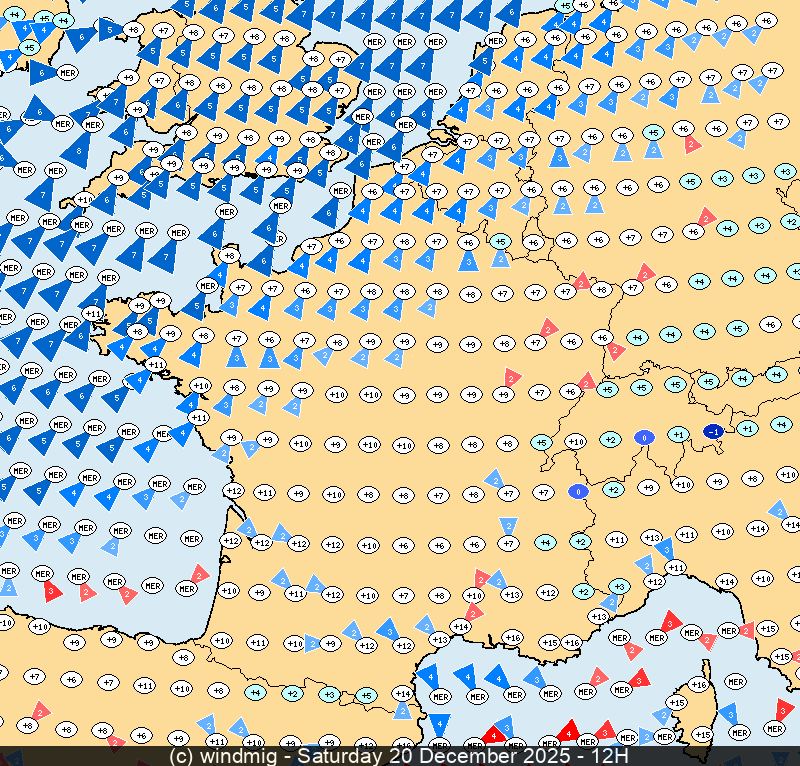Click the +16 temperature label on Corsica
Viewport: 800px width, 766px height.
point(698,685)
